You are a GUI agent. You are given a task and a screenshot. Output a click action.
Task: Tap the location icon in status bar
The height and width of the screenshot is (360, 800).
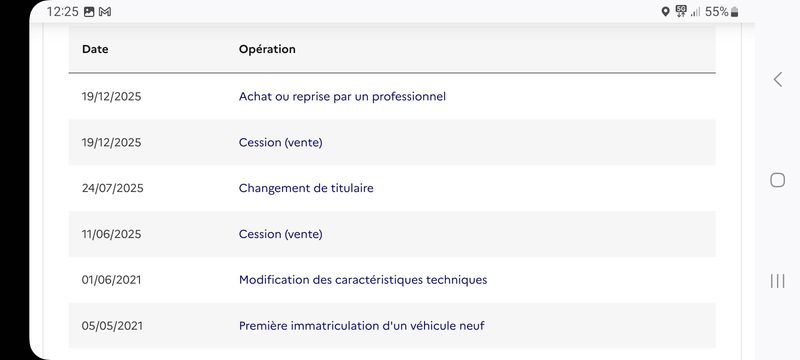[665, 12]
